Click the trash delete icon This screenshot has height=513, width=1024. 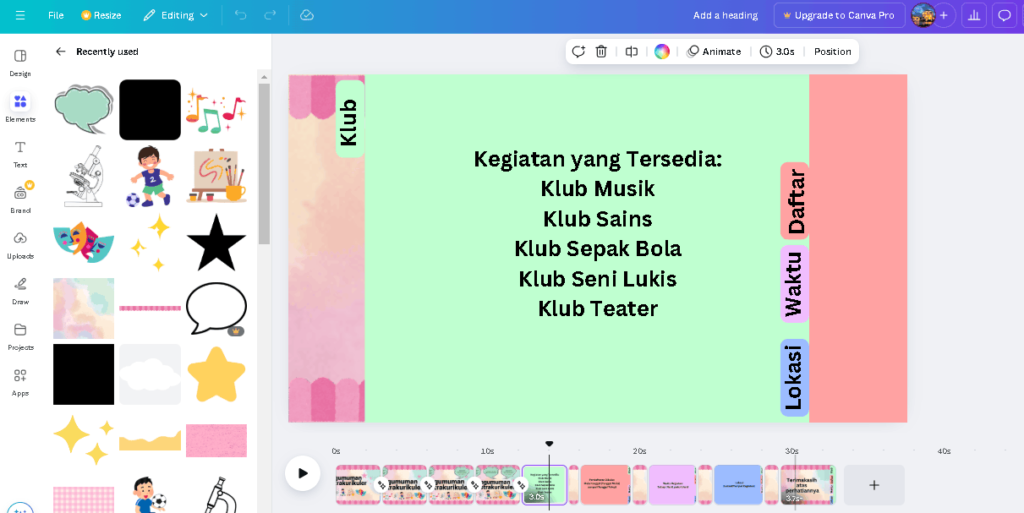(601, 52)
